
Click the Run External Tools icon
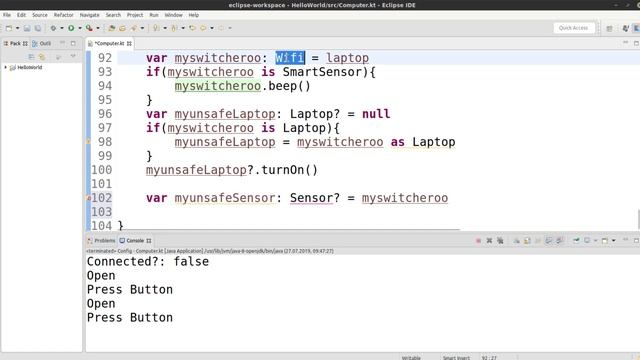coord(89,28)
